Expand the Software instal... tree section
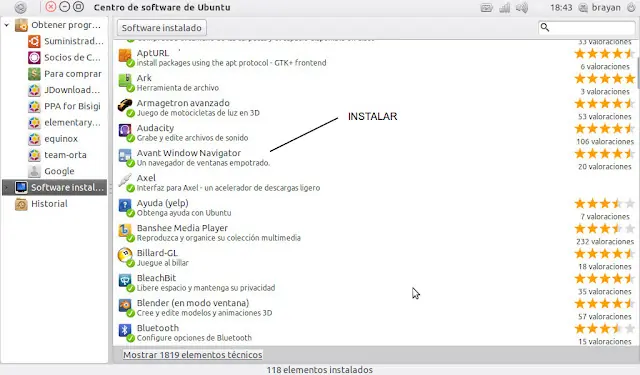The height and width of the screenshot is (375, 640). pos(7,188)
